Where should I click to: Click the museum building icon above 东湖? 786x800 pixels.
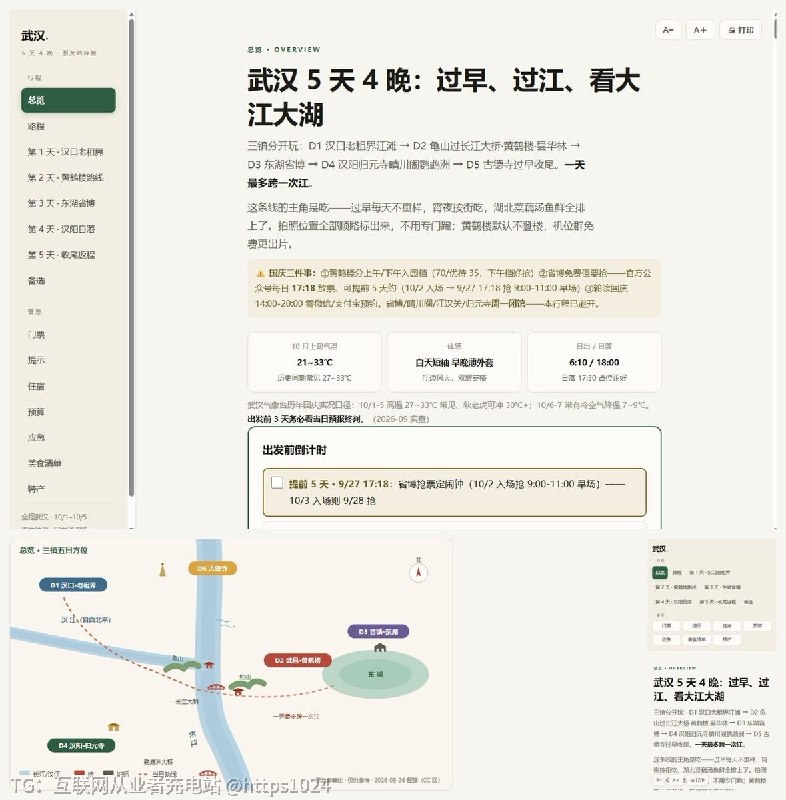pyautogui.click(x=380, y=647)
